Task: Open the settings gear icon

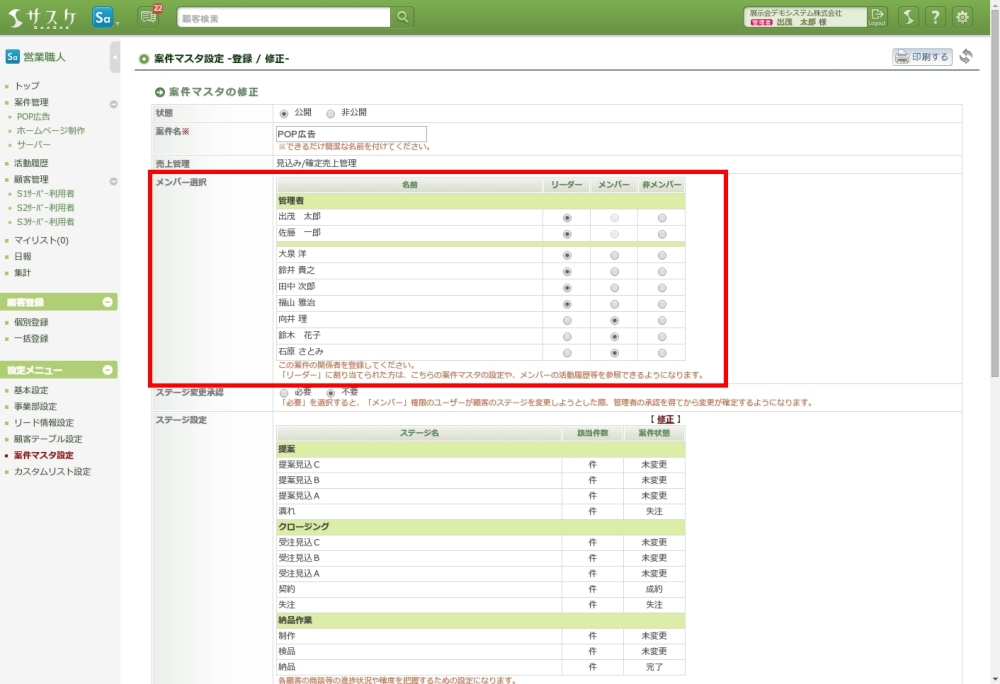Action: pyautogui.click(x=962, y=17)
